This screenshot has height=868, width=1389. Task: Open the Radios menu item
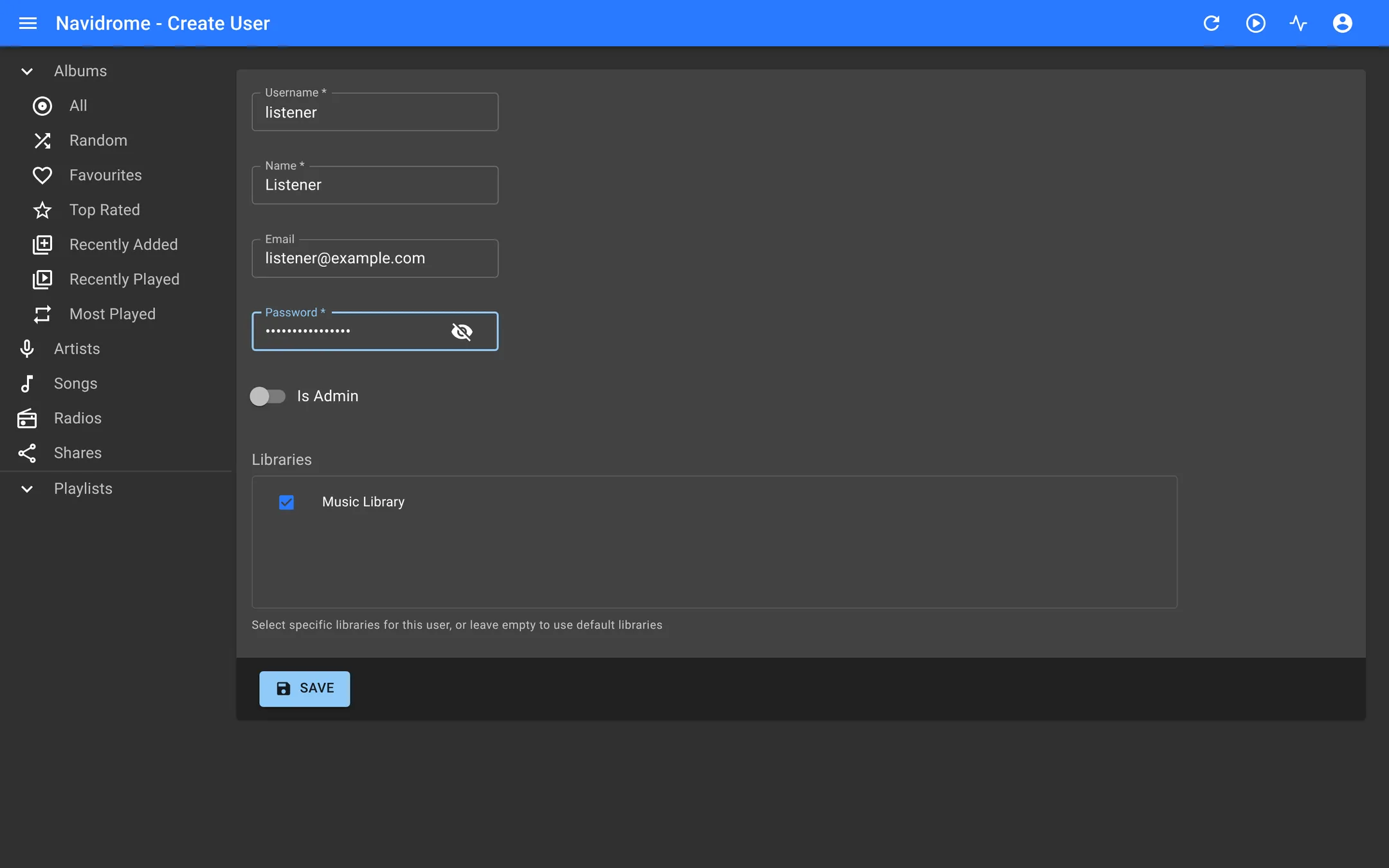click(116, 419)
